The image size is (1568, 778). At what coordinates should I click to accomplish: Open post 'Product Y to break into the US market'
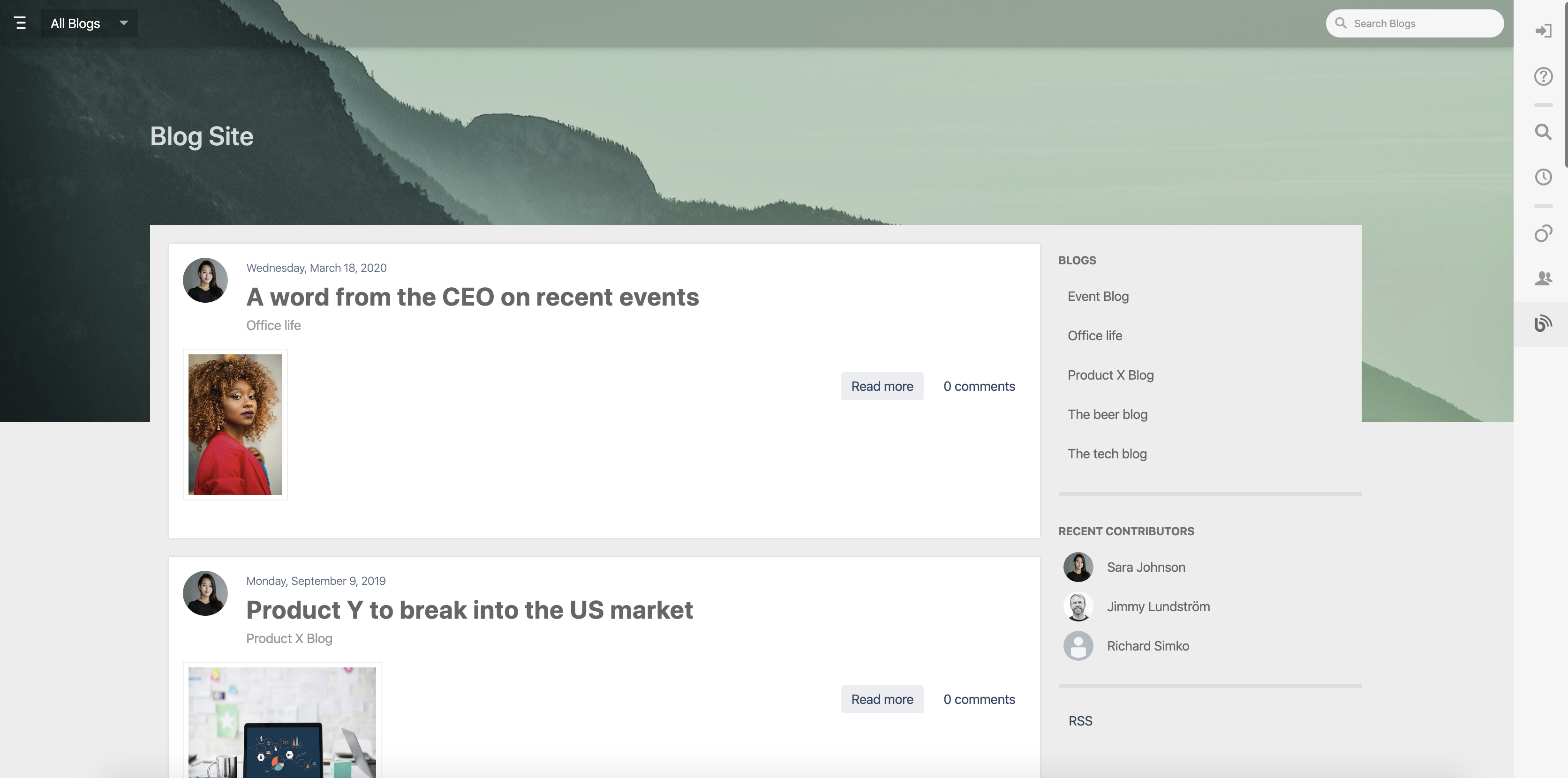coord(469,610)
